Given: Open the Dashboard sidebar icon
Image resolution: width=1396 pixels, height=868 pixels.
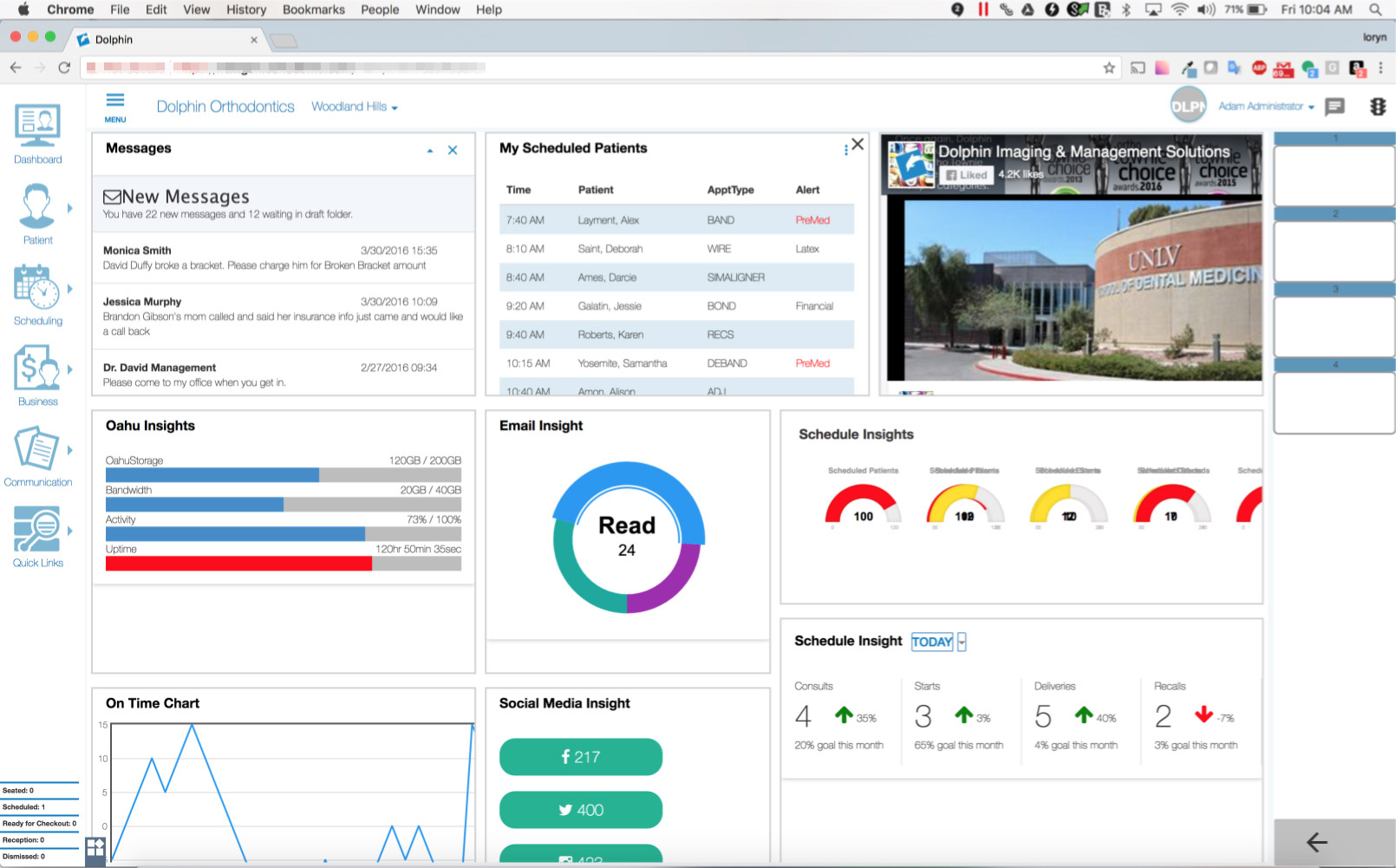Looking at the screenshot, I should [x=37, y=126].
